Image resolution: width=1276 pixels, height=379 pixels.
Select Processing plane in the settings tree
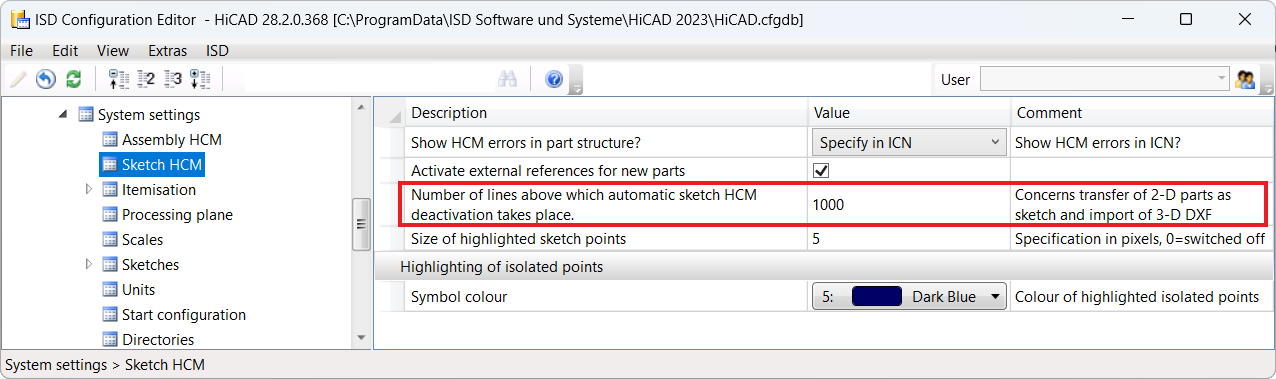click(177, 214)
